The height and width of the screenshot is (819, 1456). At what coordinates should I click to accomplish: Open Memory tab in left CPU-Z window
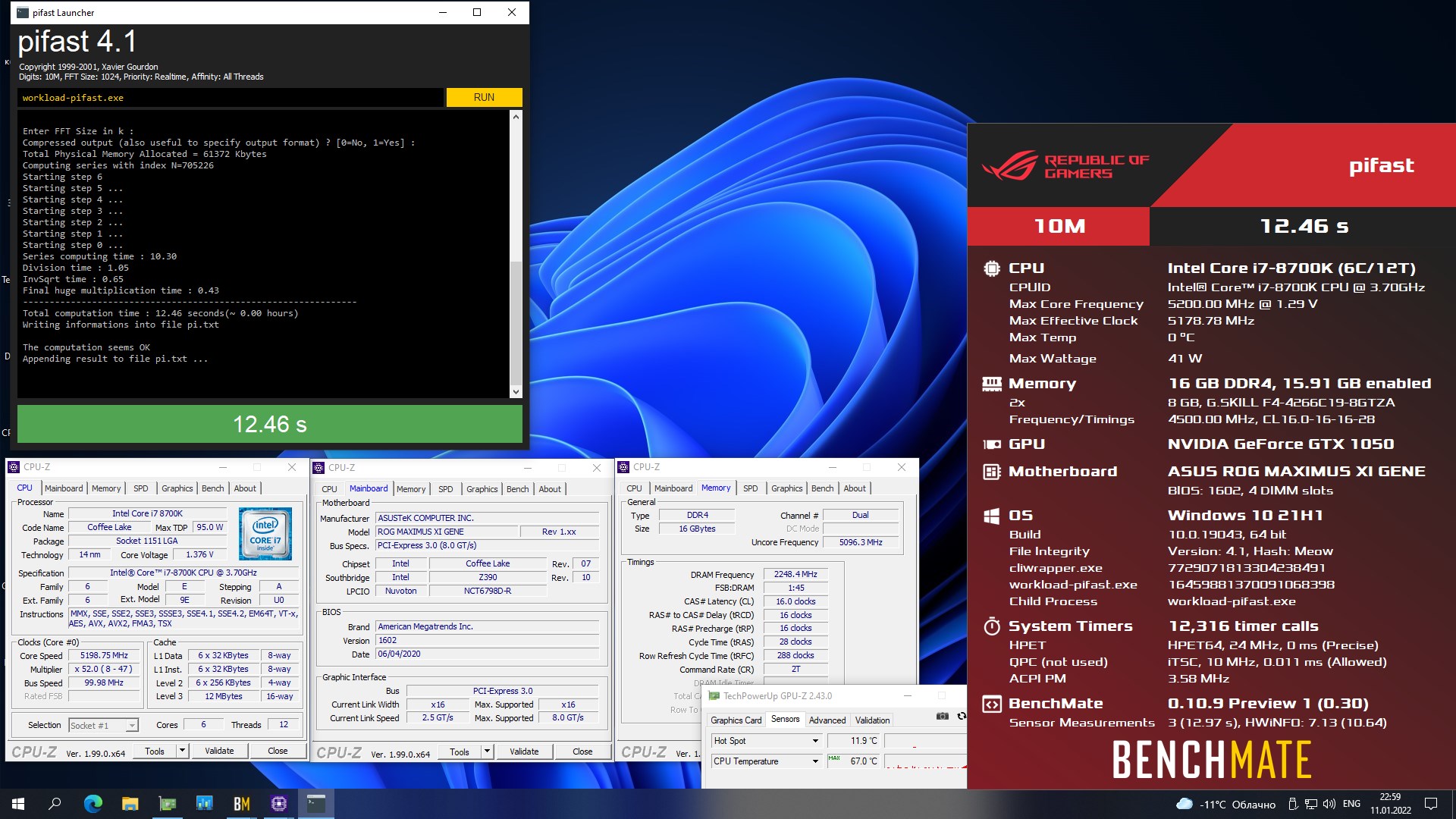coord(106,488)
